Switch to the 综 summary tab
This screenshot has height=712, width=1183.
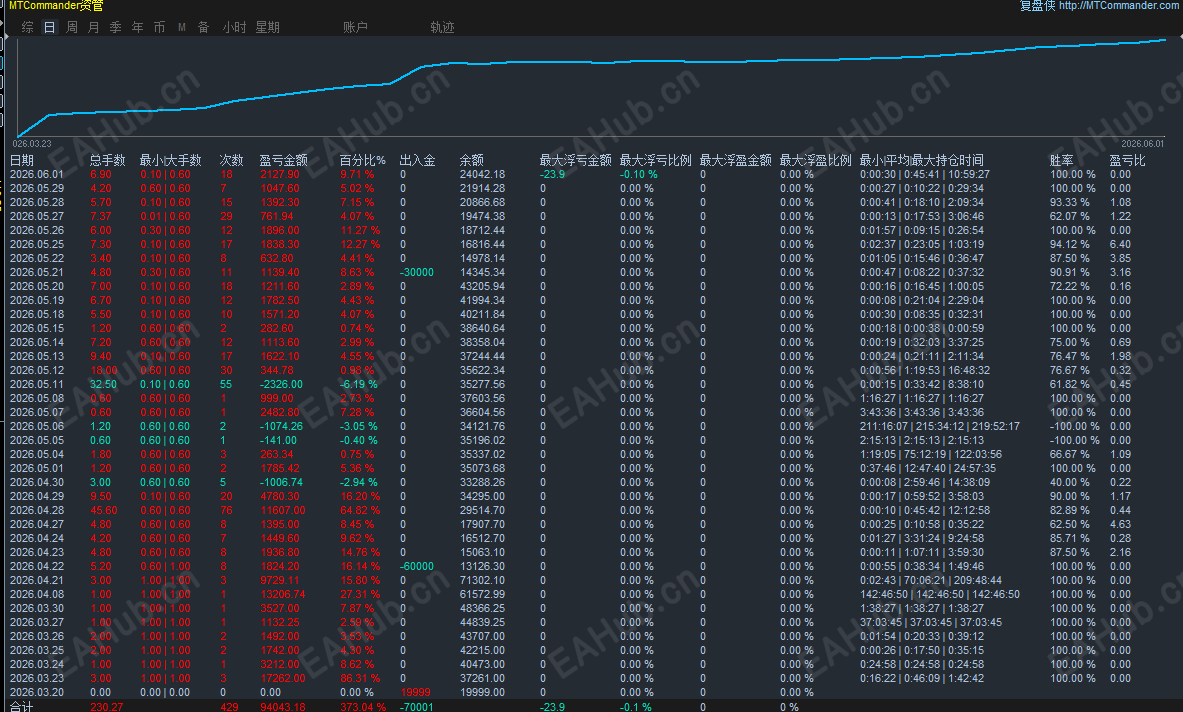coord(28,27)
